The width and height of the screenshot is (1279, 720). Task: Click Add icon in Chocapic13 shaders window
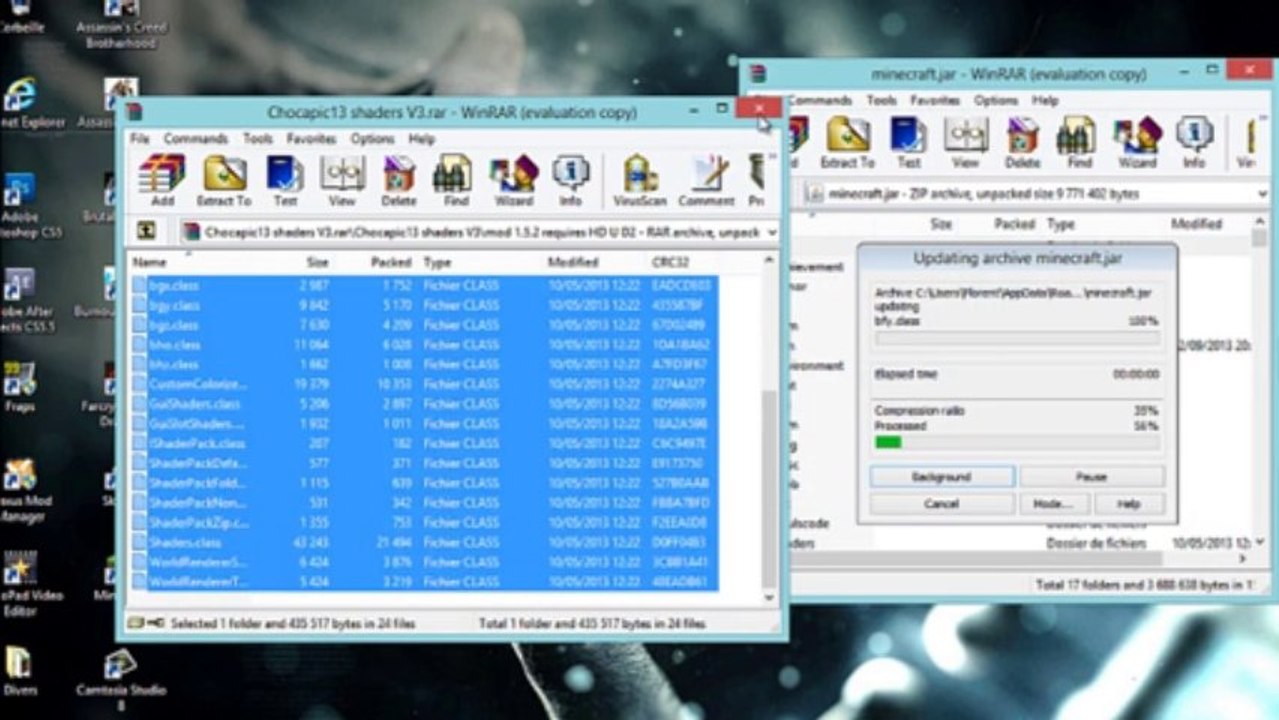(162, 180)
